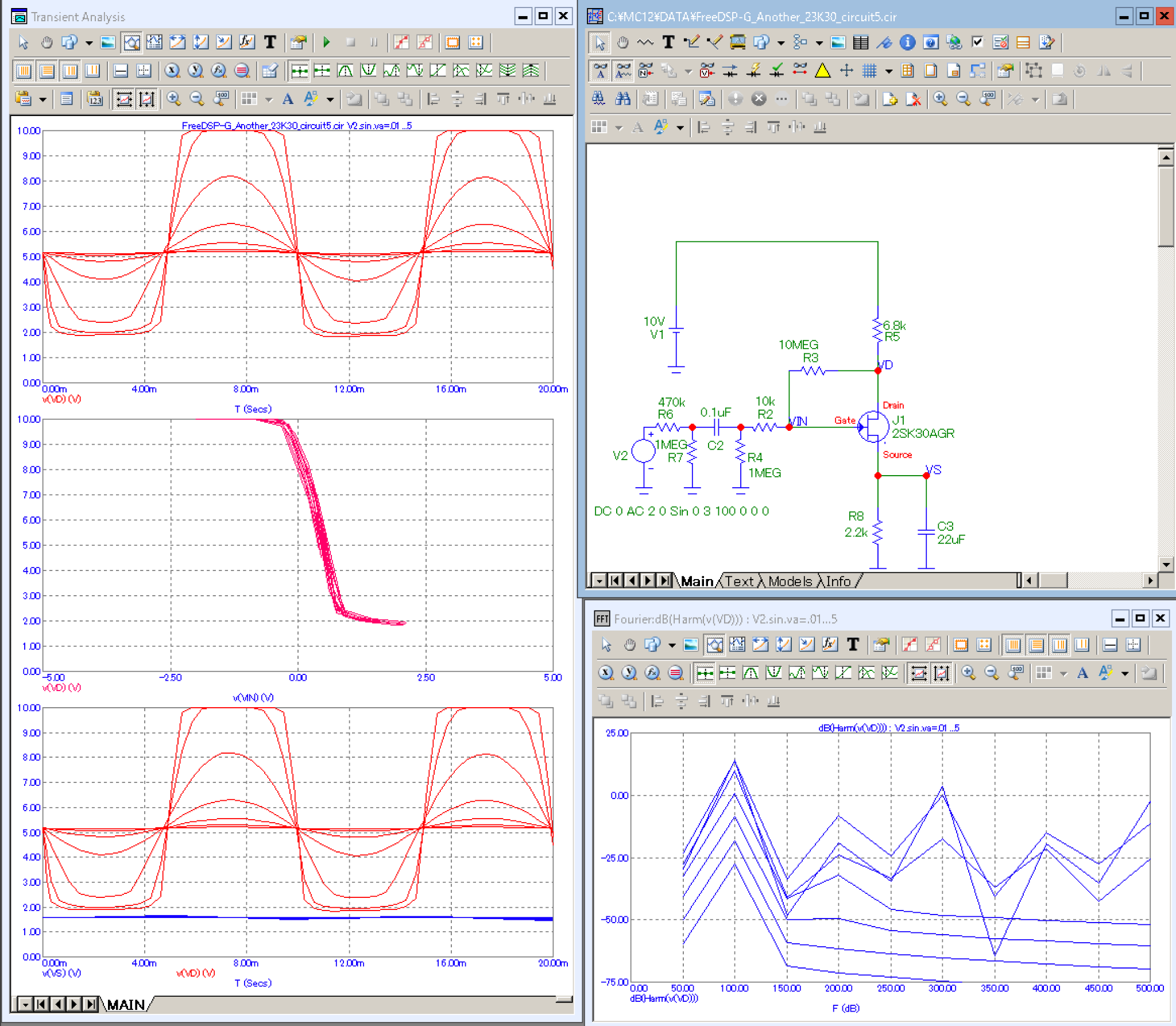The height and width of the screenshot is (1026, 1176).
Task: Toggle horizontal grid lines button in Transient Analysis
Action: 47,71
